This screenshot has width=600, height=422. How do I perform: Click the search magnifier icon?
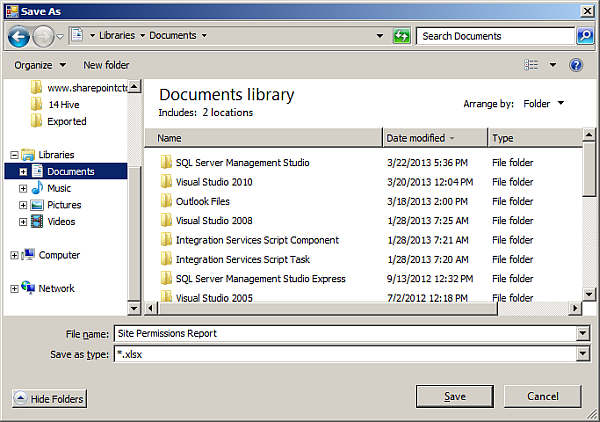(x=585, y=36)
